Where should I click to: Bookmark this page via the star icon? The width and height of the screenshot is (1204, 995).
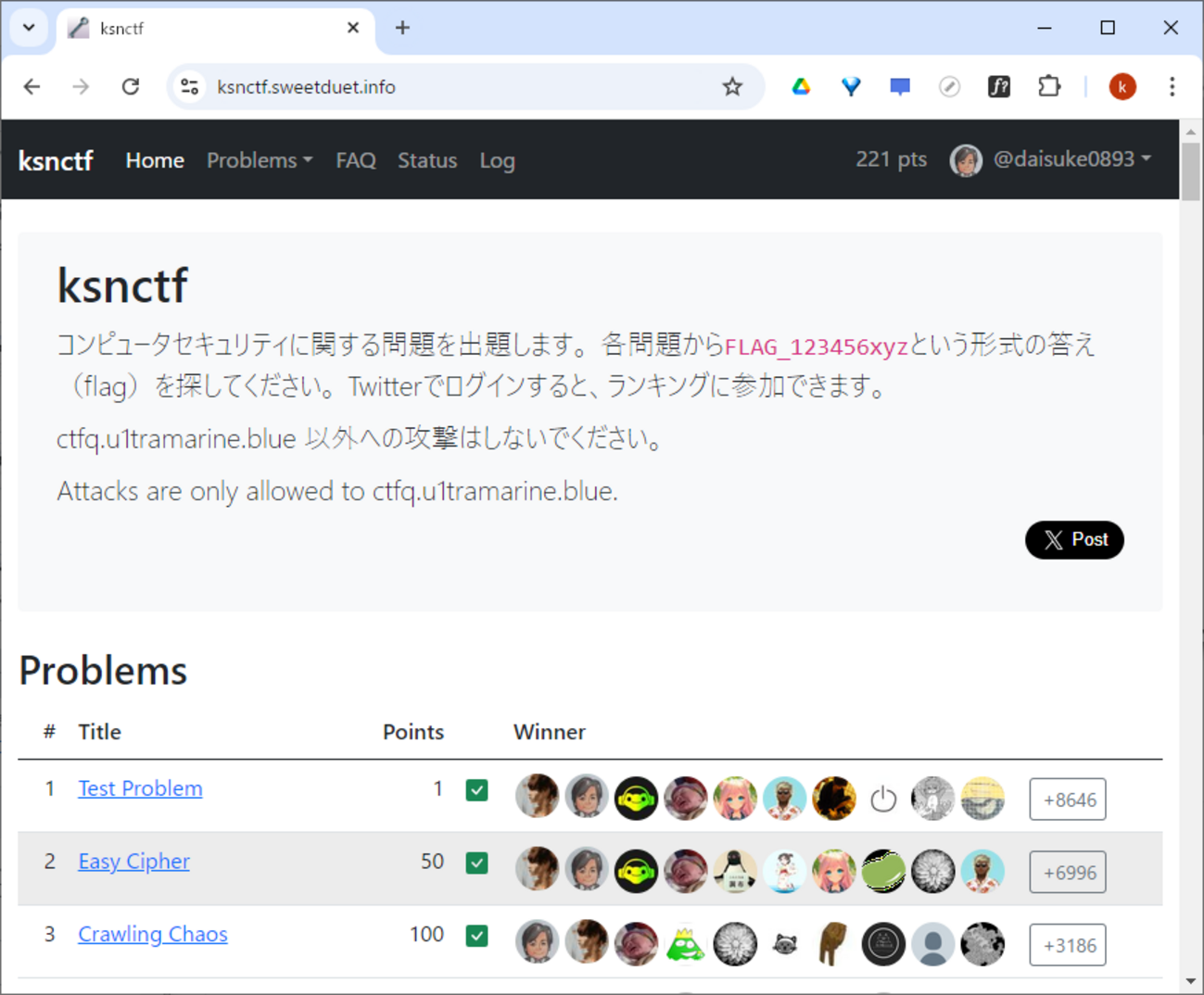732,86
